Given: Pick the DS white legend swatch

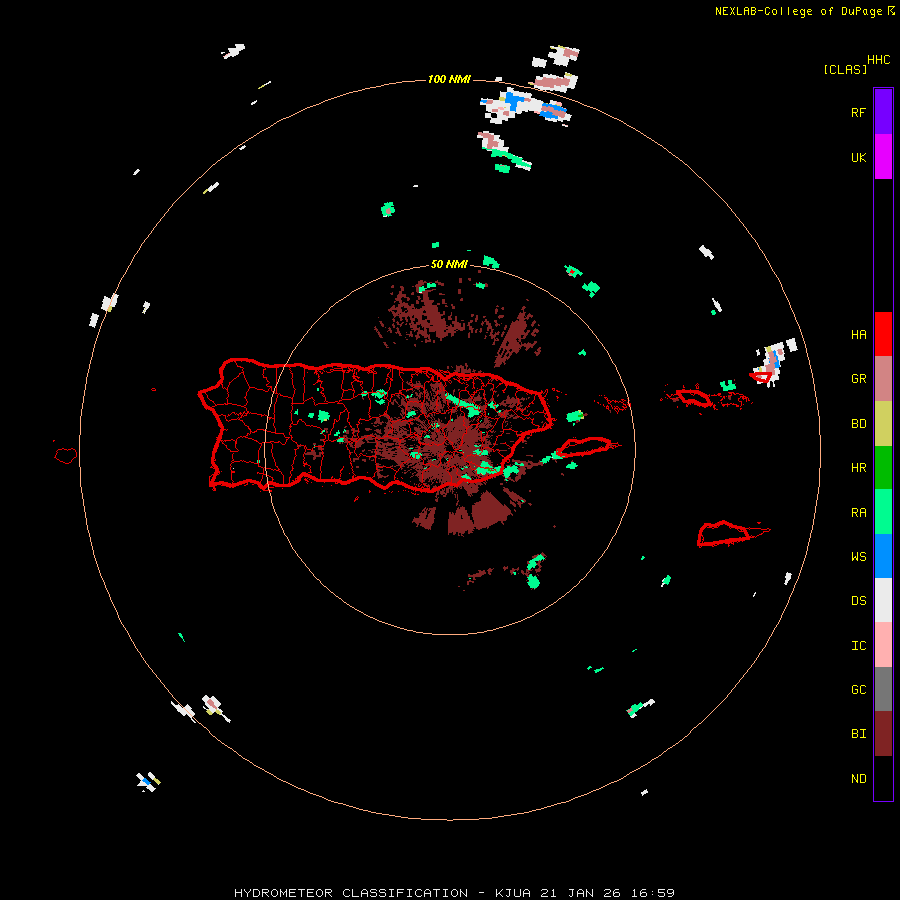Looking at the screenshot, I should coord(883,600).
